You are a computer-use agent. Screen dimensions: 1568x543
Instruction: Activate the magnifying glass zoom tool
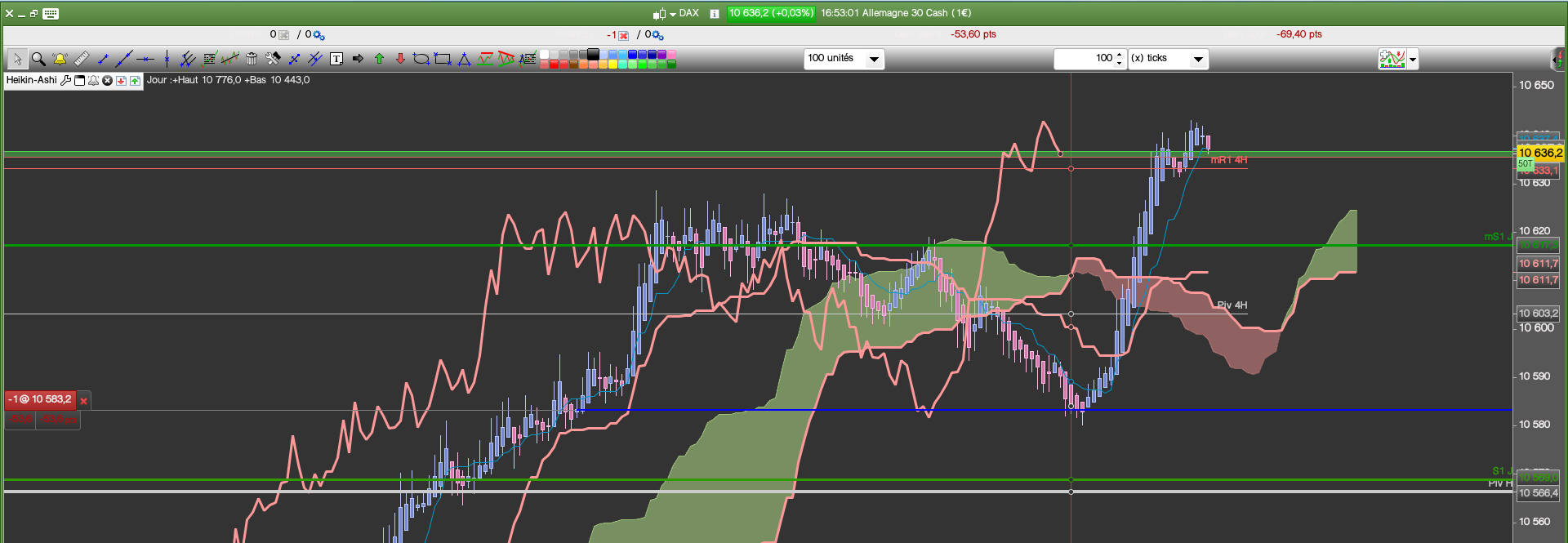click(x=38, y=59)
